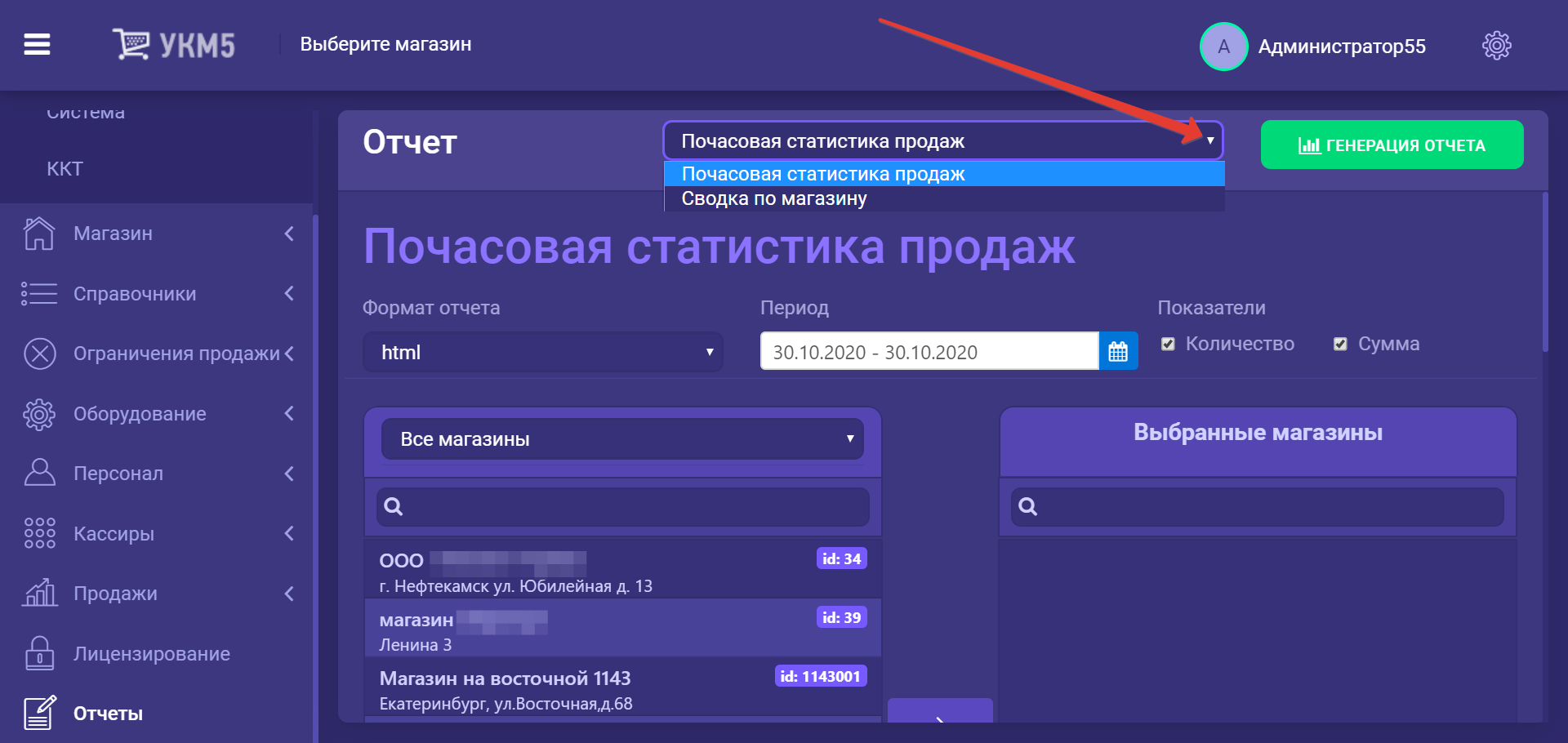Expand the Ограничения продажи chevron
Viewport: 1568px width, 743px height.
(289, 354)
